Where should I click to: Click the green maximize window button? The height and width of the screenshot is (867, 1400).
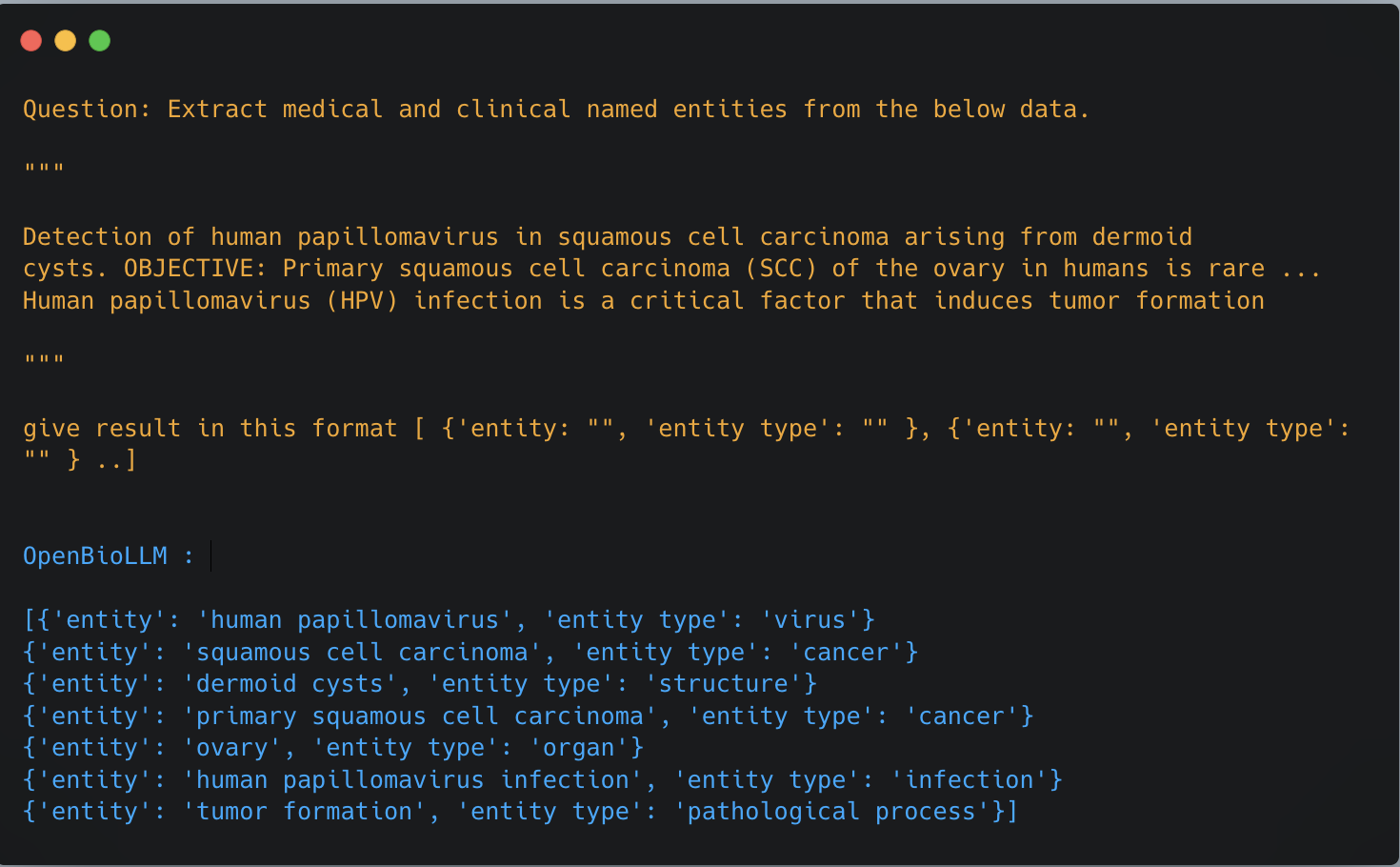pyautogui.click(x=100, y=41)
